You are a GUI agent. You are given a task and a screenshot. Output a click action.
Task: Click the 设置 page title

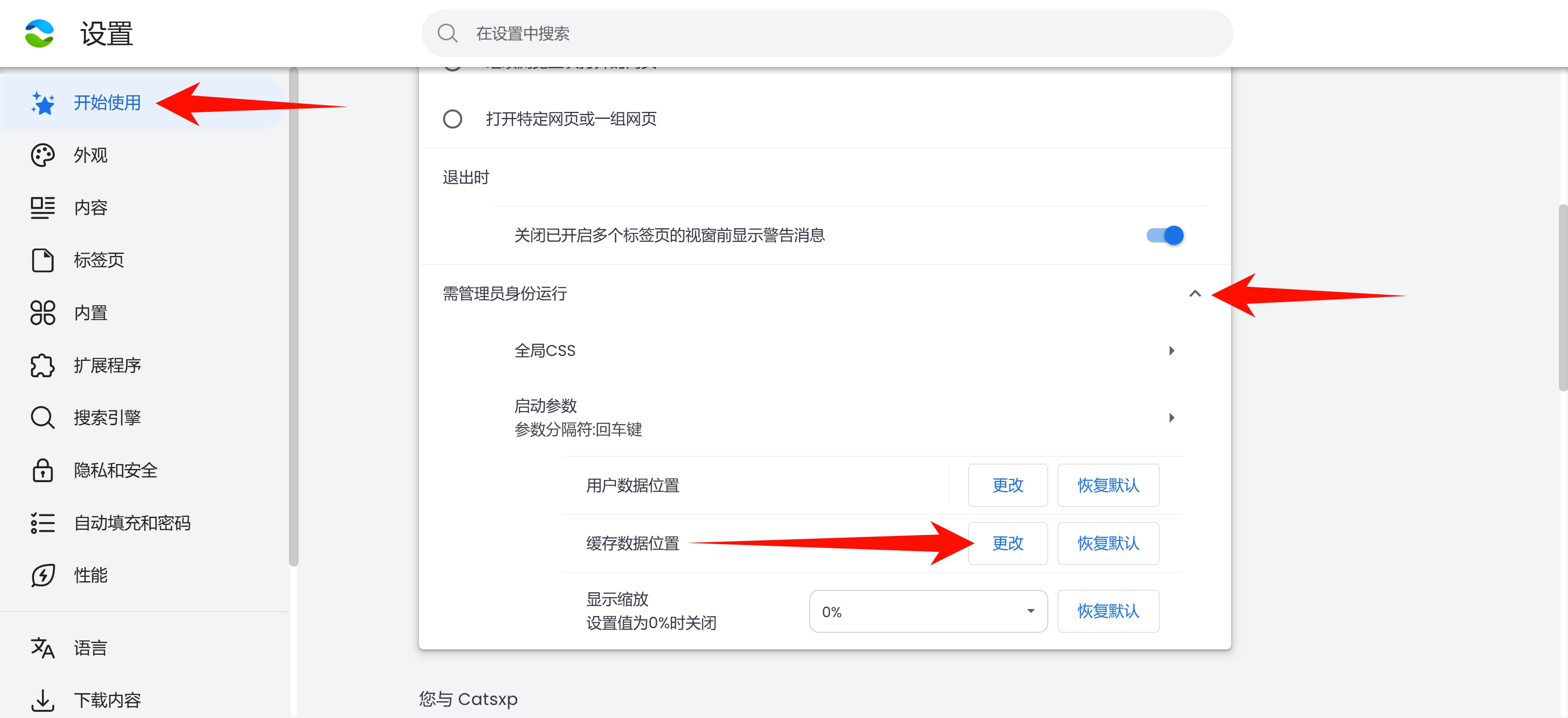point(107,33)
